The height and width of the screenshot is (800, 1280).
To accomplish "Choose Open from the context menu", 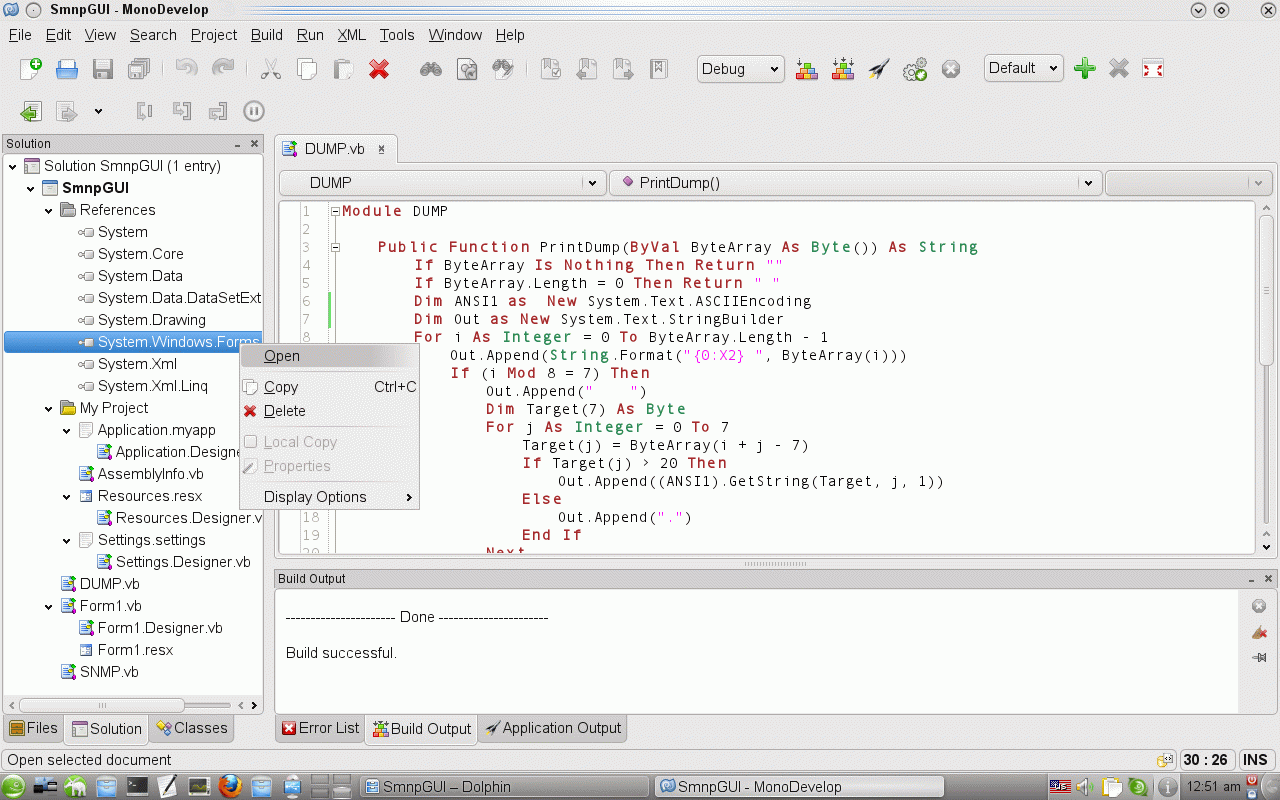I will coord(282,356).
